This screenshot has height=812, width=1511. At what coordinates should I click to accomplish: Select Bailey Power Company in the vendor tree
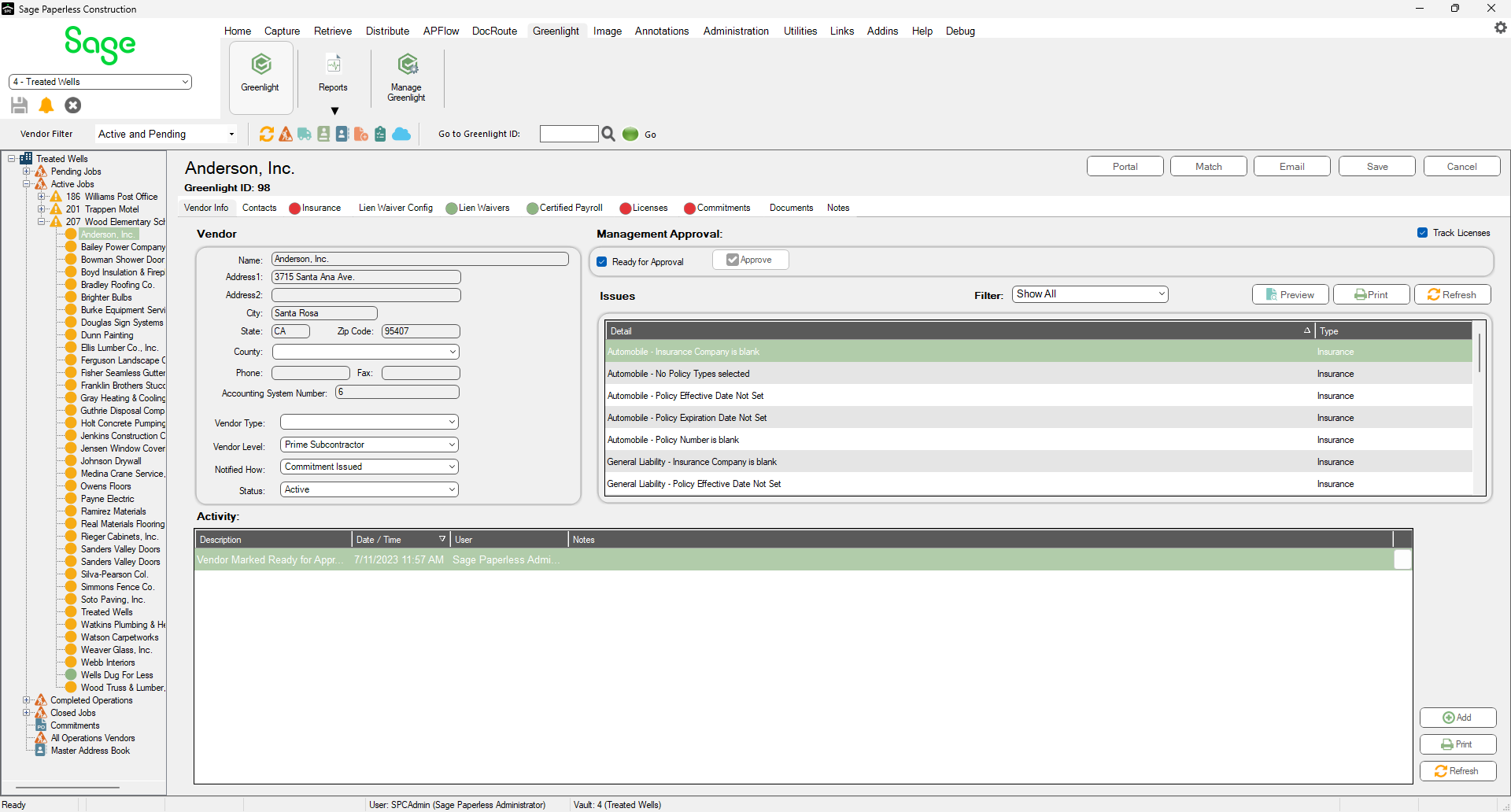pyautogui.click(x=123, y=247)
